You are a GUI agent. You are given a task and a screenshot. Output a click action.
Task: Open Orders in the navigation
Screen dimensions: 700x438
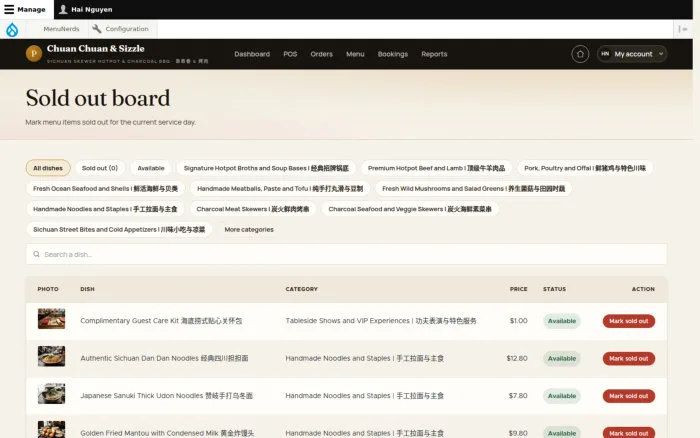pyautogui.click(x=321, y=54)
